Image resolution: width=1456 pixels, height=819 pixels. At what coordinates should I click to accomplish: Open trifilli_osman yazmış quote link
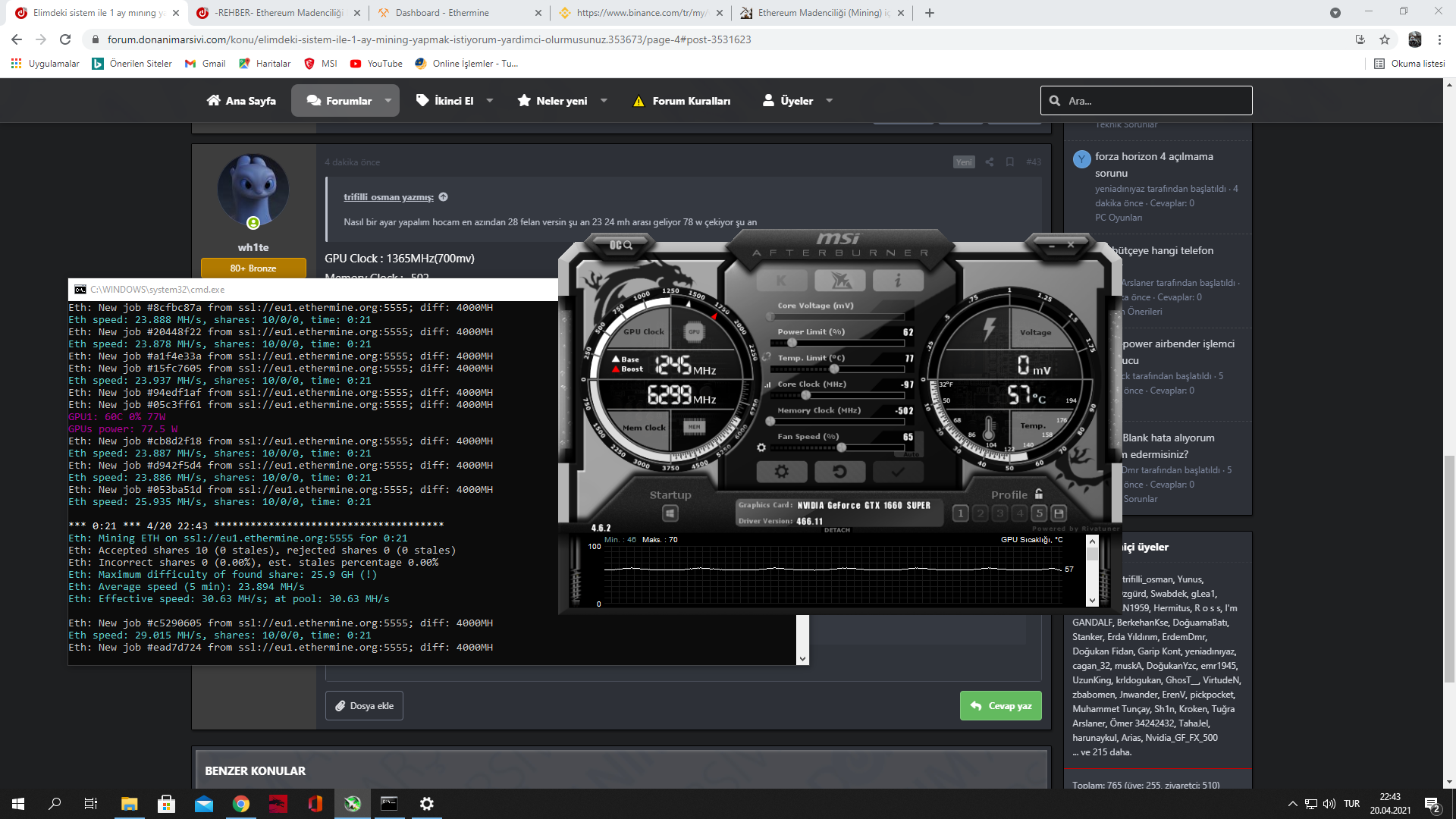coord(388,197)
